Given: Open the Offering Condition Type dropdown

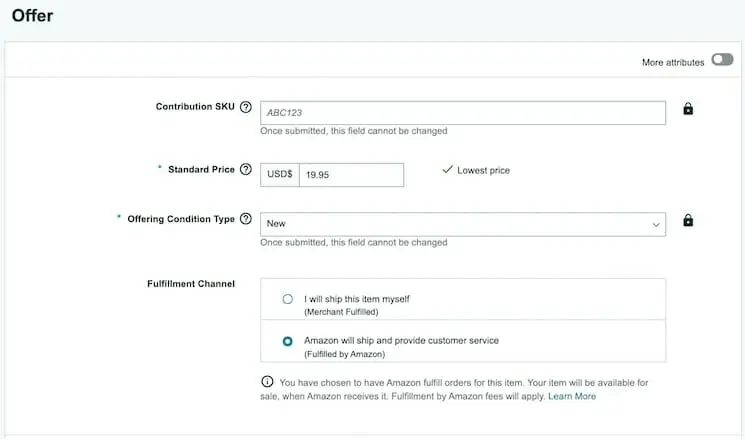Looking at the screenshot, I should (463, 224).
